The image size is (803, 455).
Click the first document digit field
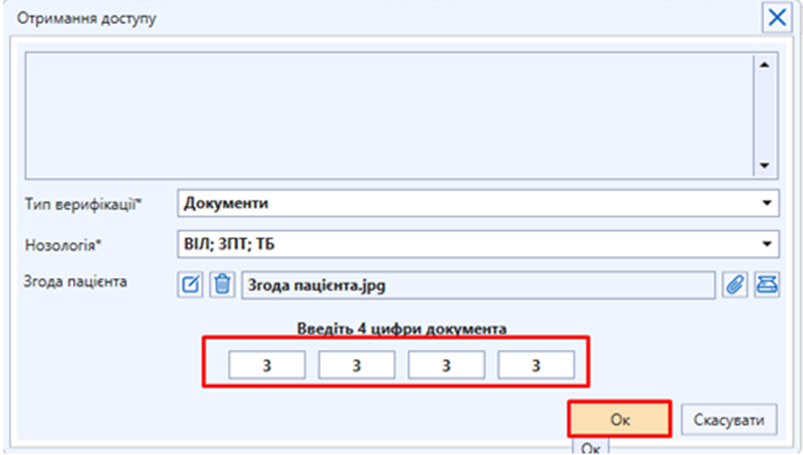click(266, 365)
